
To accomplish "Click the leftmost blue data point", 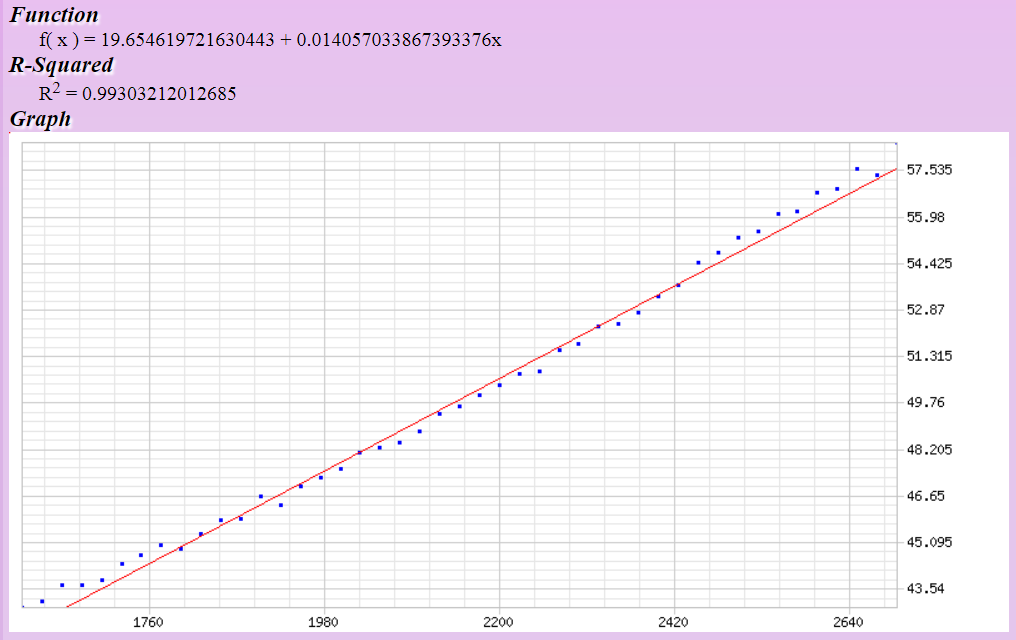I will pyautogui.click(x=42, y=601).
